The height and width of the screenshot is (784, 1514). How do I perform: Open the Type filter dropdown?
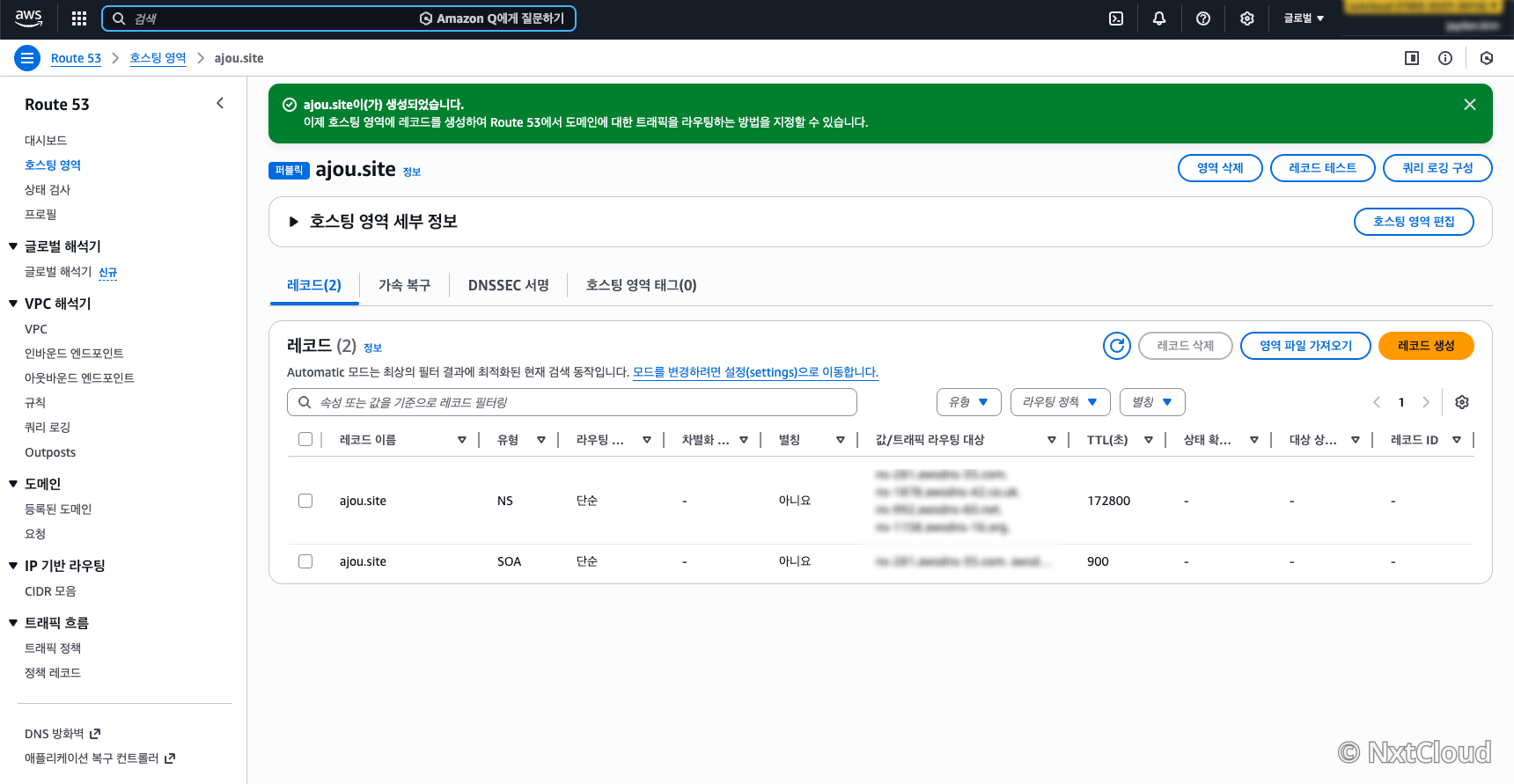(x=969, y=402)
